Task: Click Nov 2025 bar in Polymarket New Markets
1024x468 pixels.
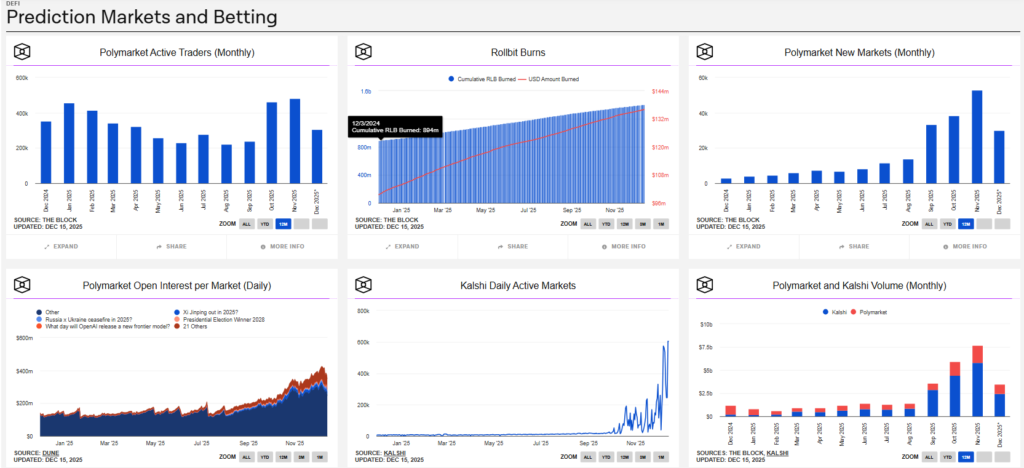Action: pyautogui.click(x=977, y=136)
